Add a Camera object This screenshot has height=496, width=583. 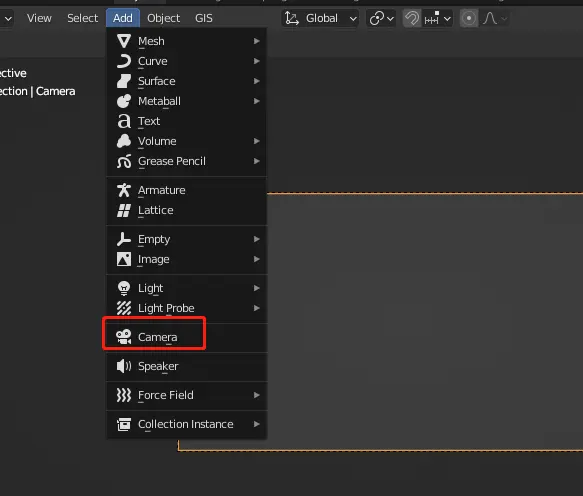[x=187, y=337]
